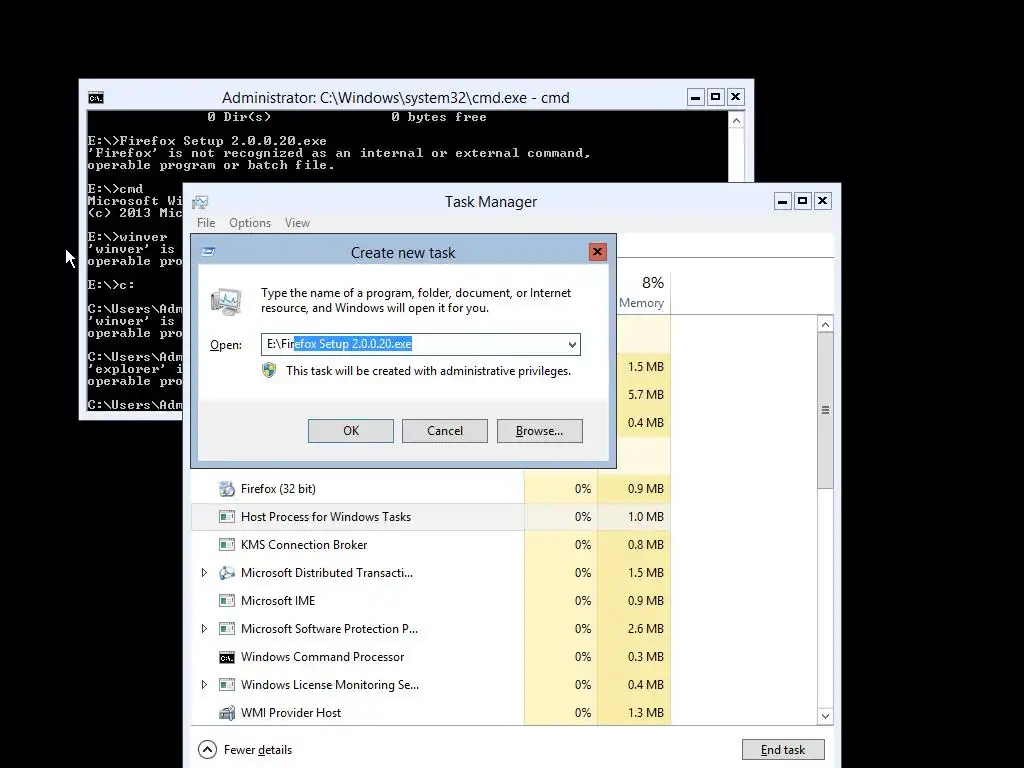Click the run dialog computer icon

click(x=226, y=302)
